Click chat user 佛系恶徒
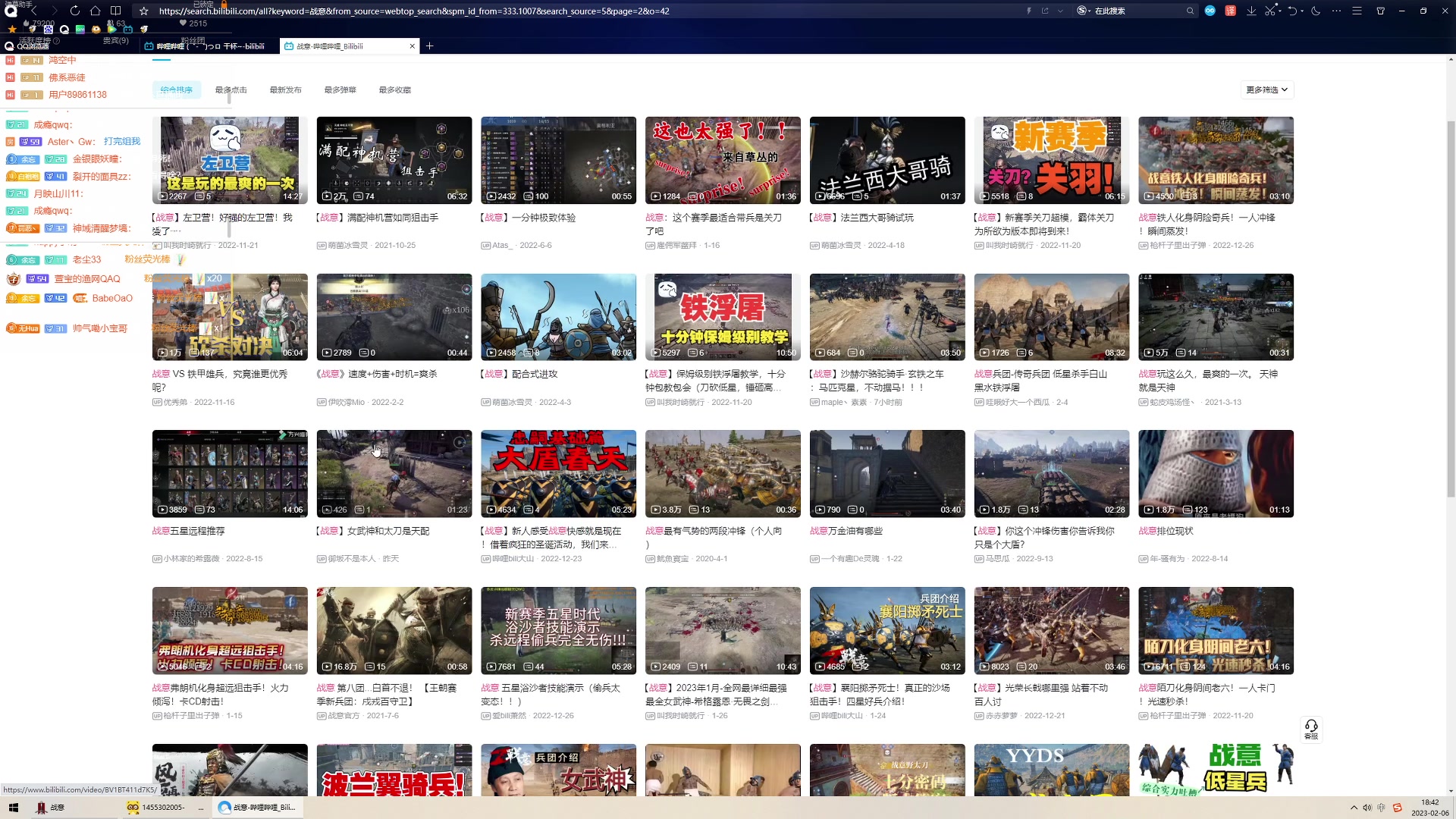 [x=67, y=77]
